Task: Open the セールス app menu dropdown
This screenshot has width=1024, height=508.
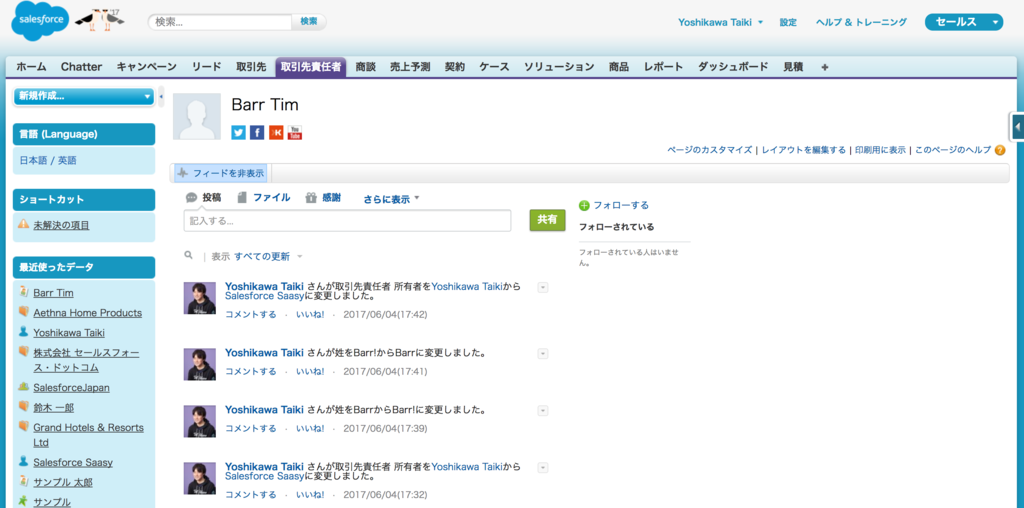Action: coord(964,22)
